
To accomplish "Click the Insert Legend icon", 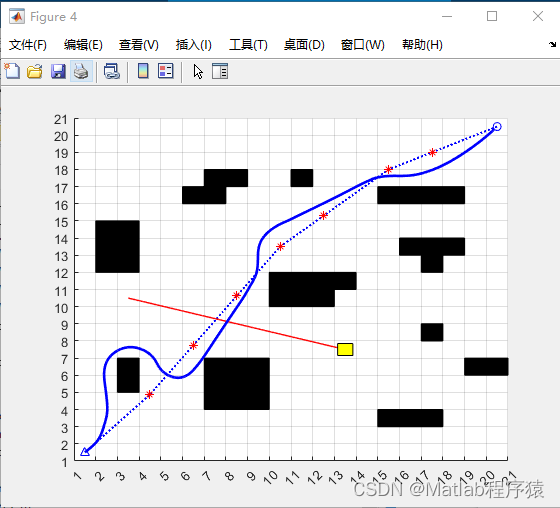I will pyautogui.click(x=166, y=71).
